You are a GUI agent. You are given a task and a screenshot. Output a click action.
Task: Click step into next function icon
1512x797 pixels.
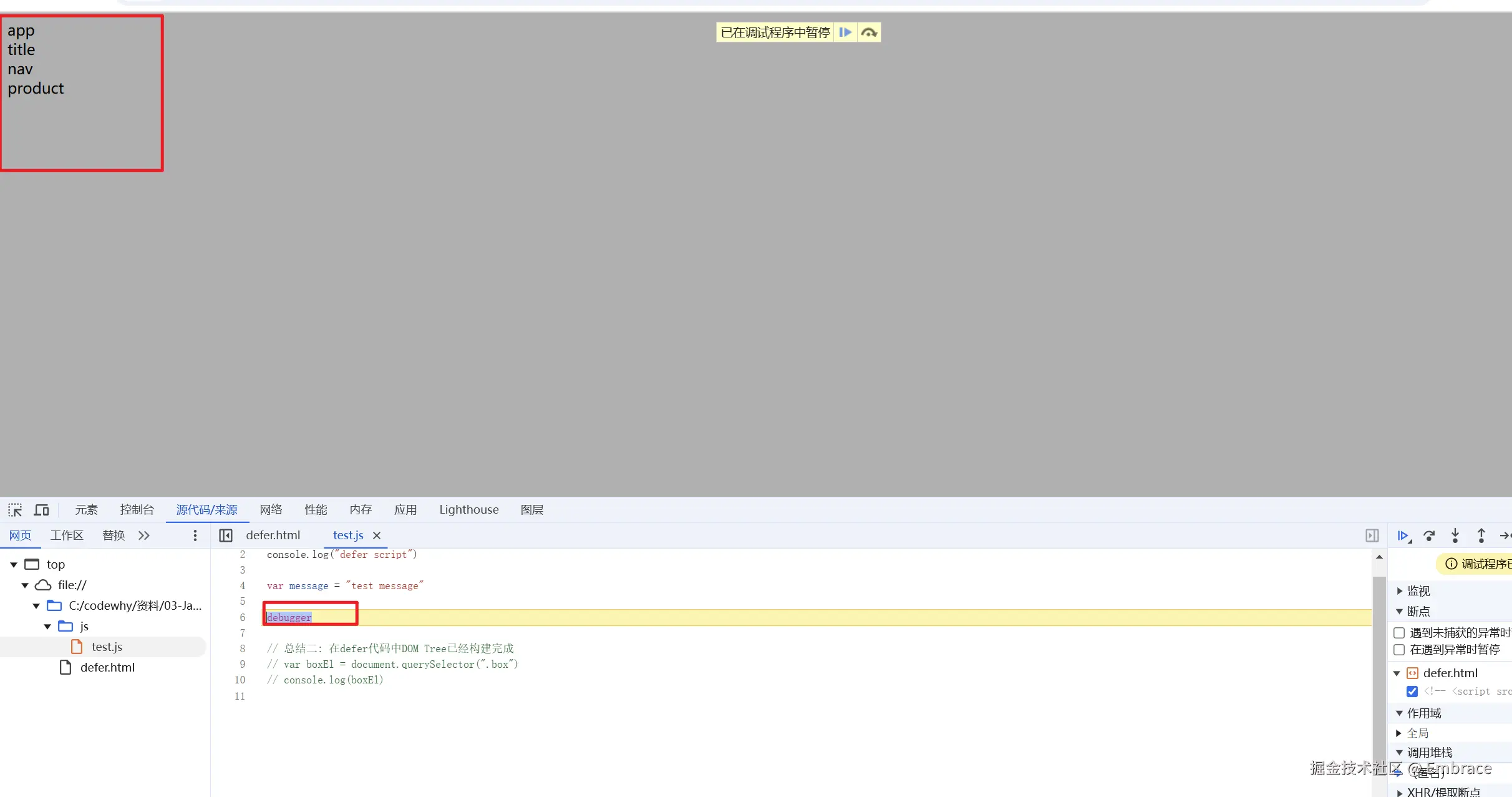(x=1455, y=535)
